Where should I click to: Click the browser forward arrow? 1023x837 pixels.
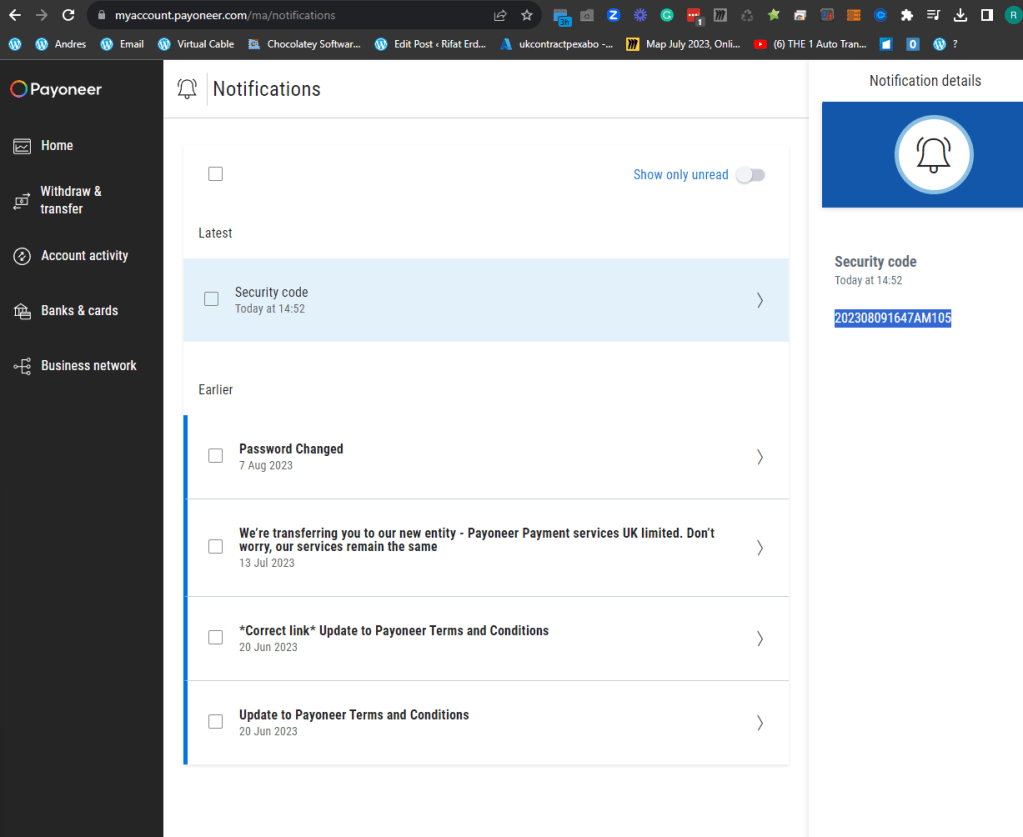click(x=41, y=15)
